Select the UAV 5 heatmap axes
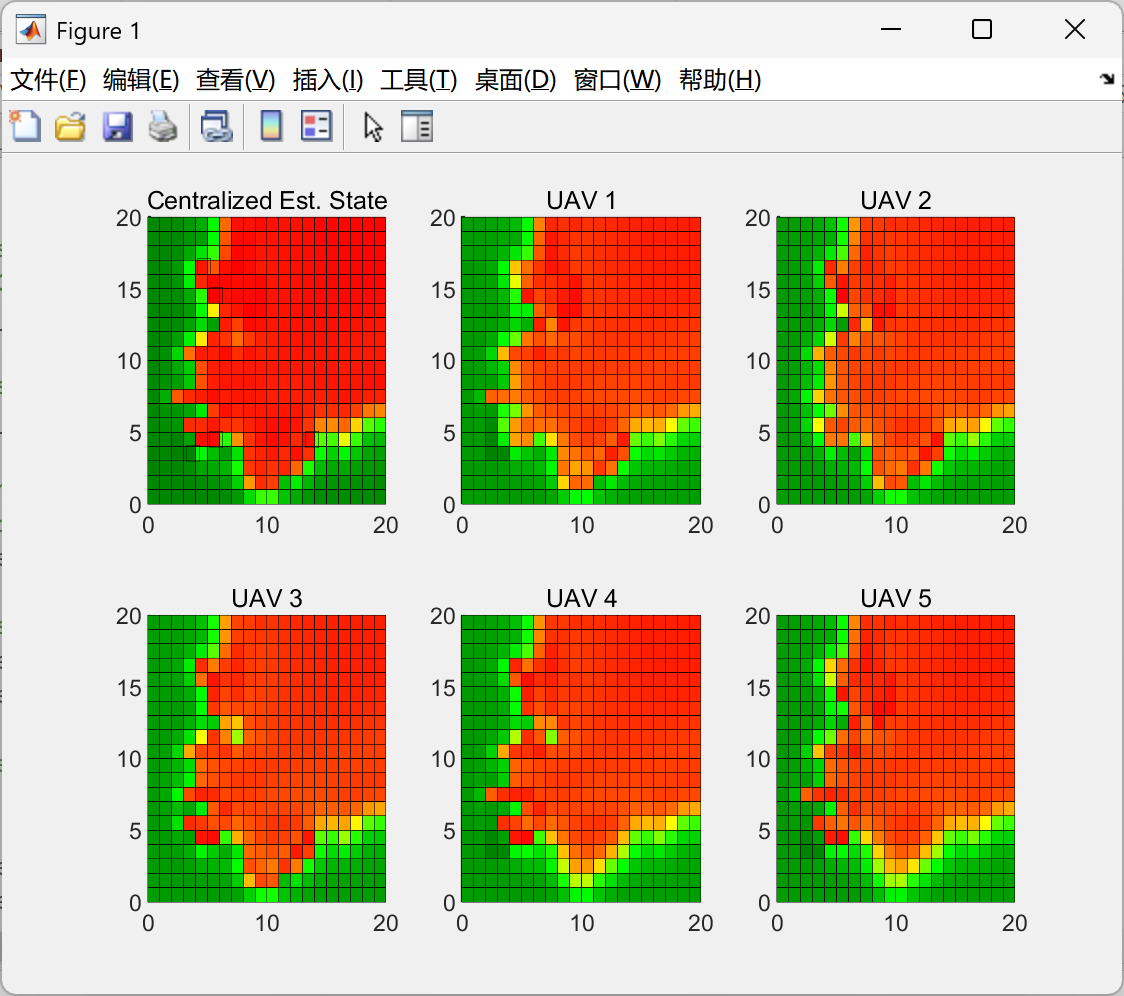The width and height of the screenshot is (1124, 996). (x=895, y=759)
